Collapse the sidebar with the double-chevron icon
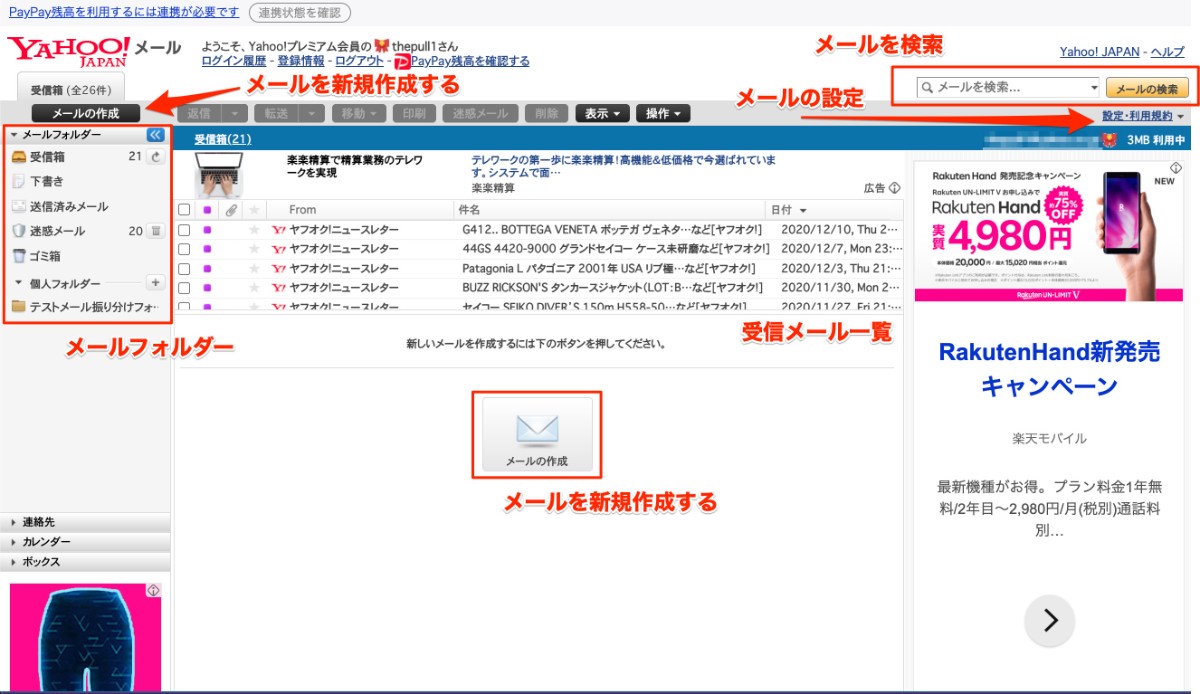 155,134
